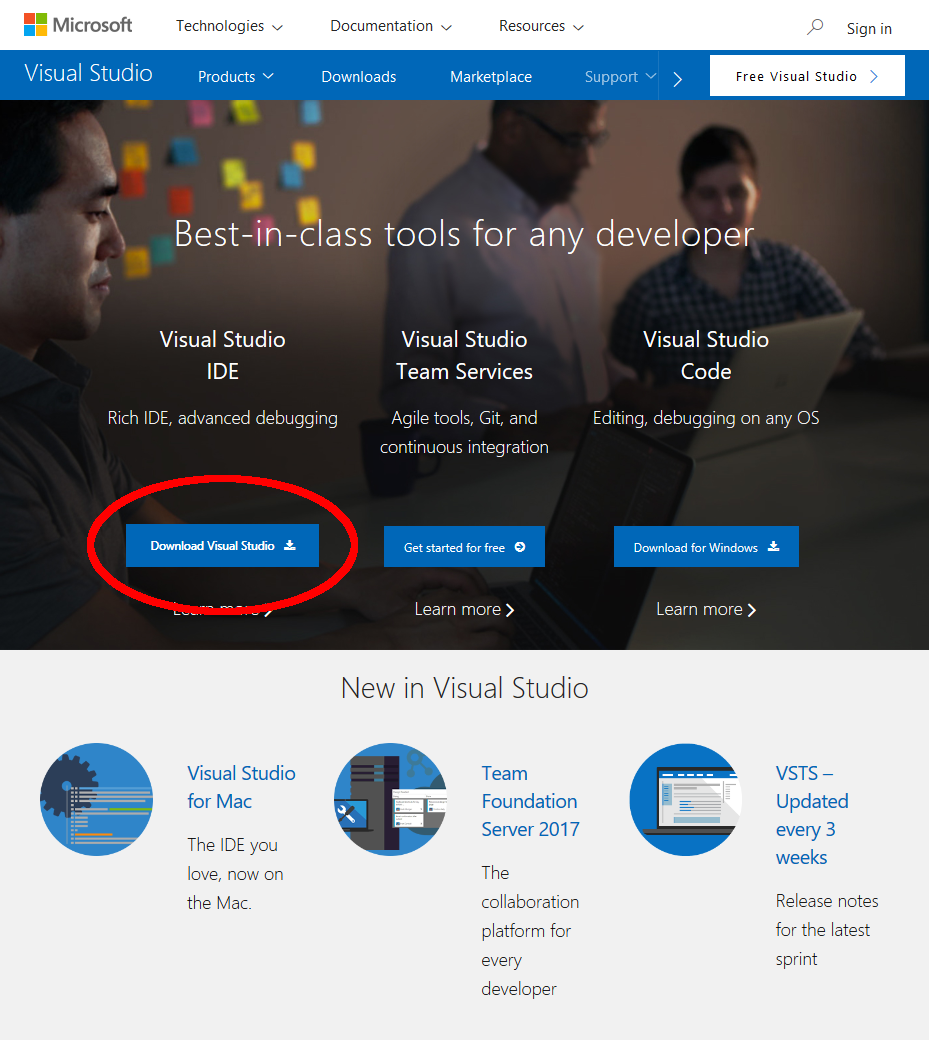Click the Visual Studio brand title

(x=89, y=73)
